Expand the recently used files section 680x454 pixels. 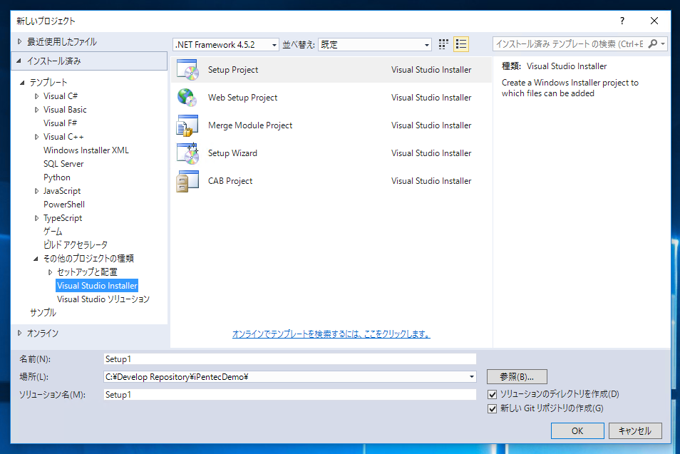click(x=20, y=42)
